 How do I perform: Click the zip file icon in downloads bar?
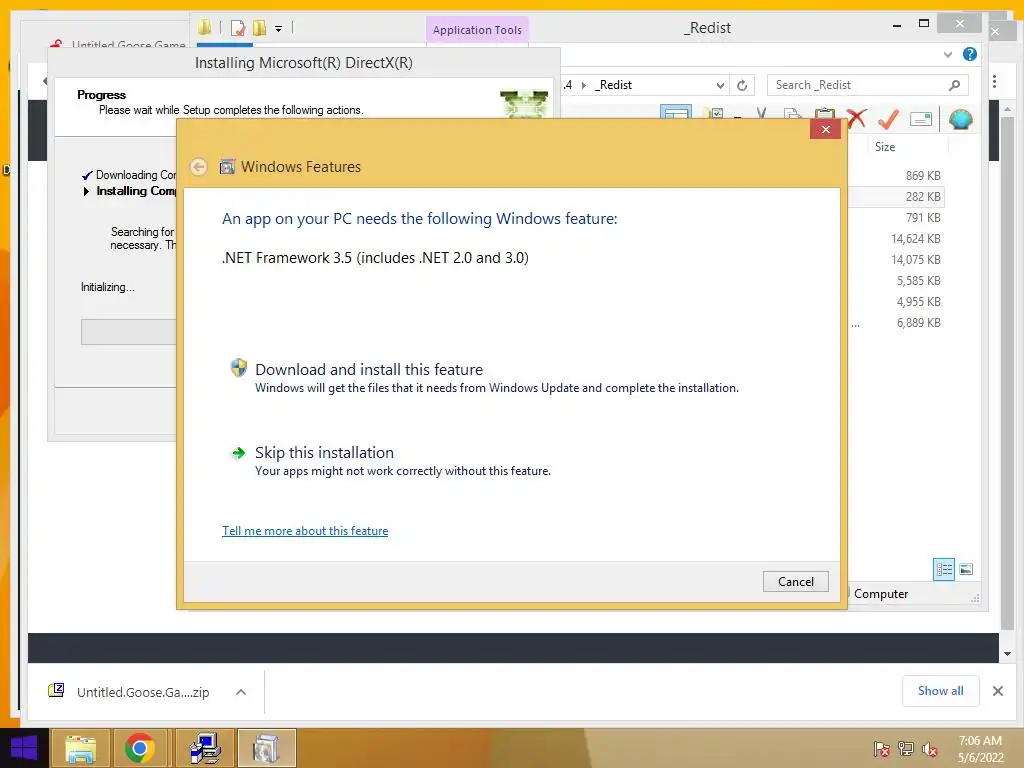pos(56,691)
